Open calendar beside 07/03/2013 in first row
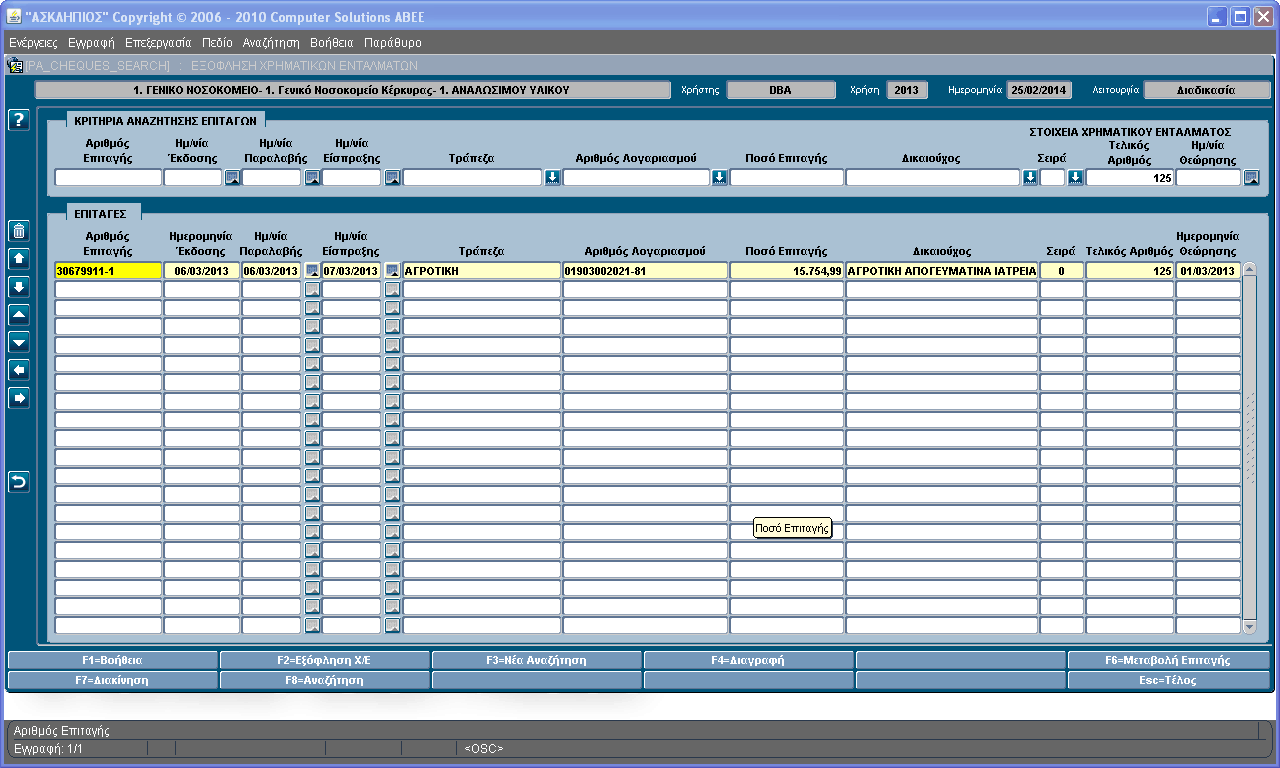The image size is (1280, 768). click(x=392, y=271)
